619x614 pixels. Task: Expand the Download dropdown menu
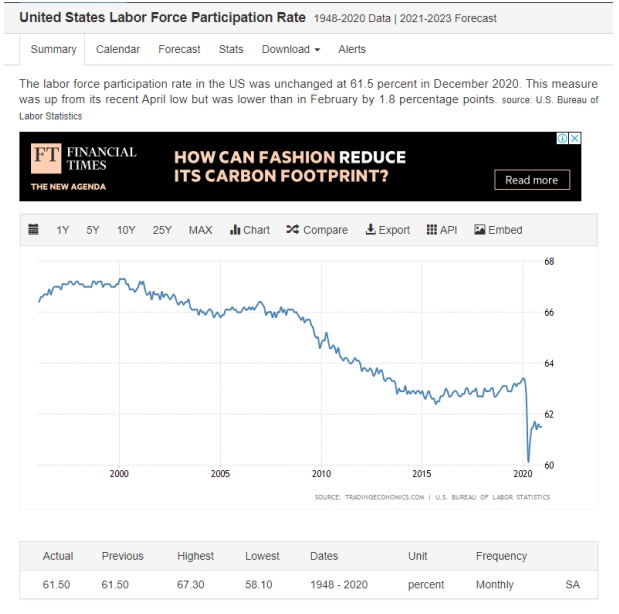pyautogui.click(x=291, y=49)
